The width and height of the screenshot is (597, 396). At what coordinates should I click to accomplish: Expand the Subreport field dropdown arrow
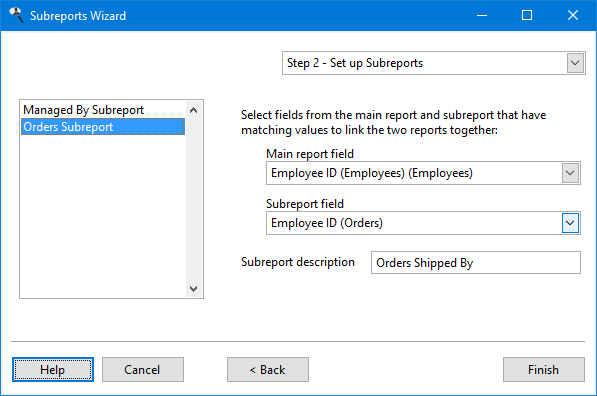pos(570,223)
